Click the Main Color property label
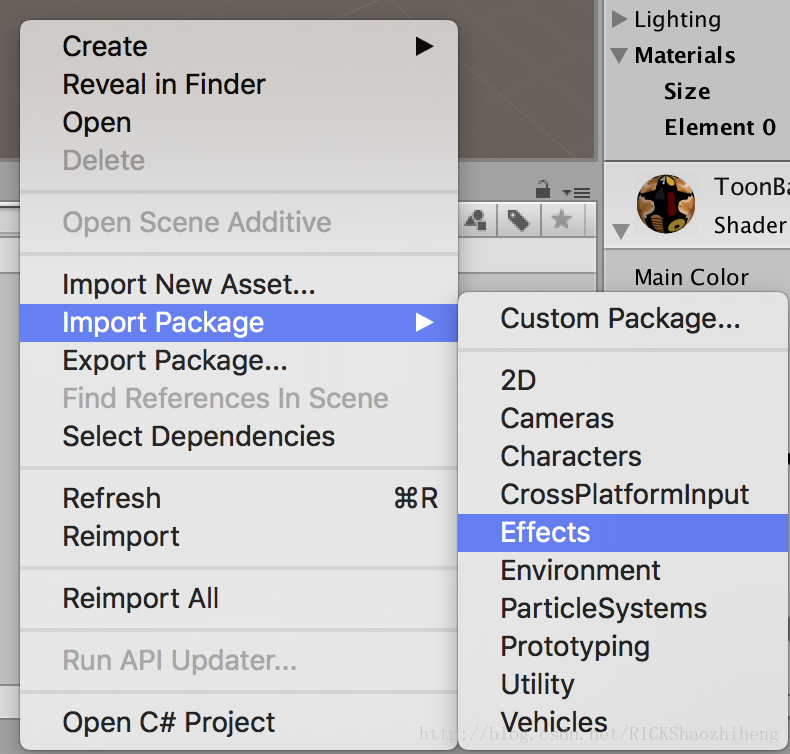Image resolution: width=790 pixels, height=754 pixels. point(692,277)
